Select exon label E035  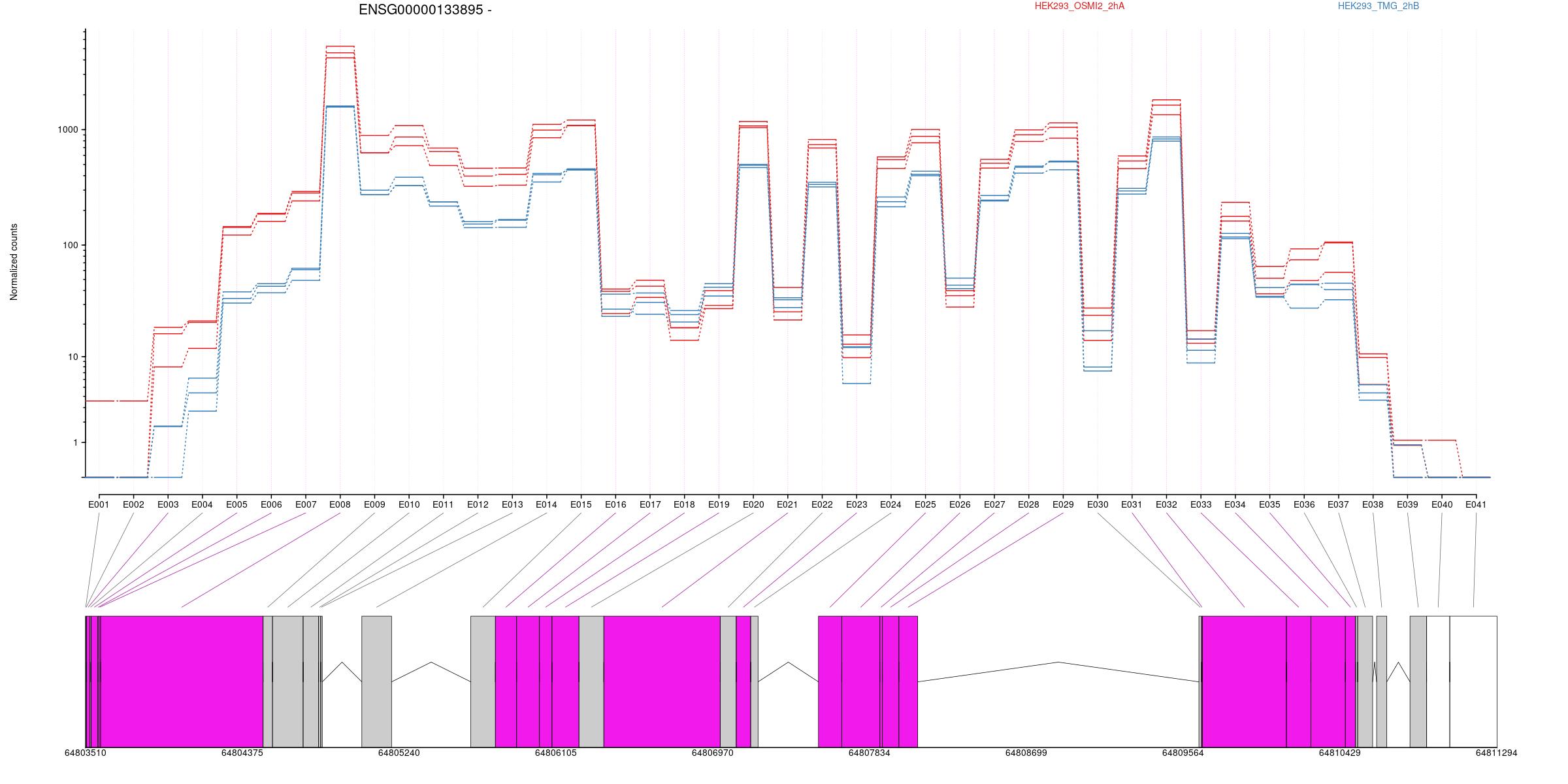point(1269,504)
